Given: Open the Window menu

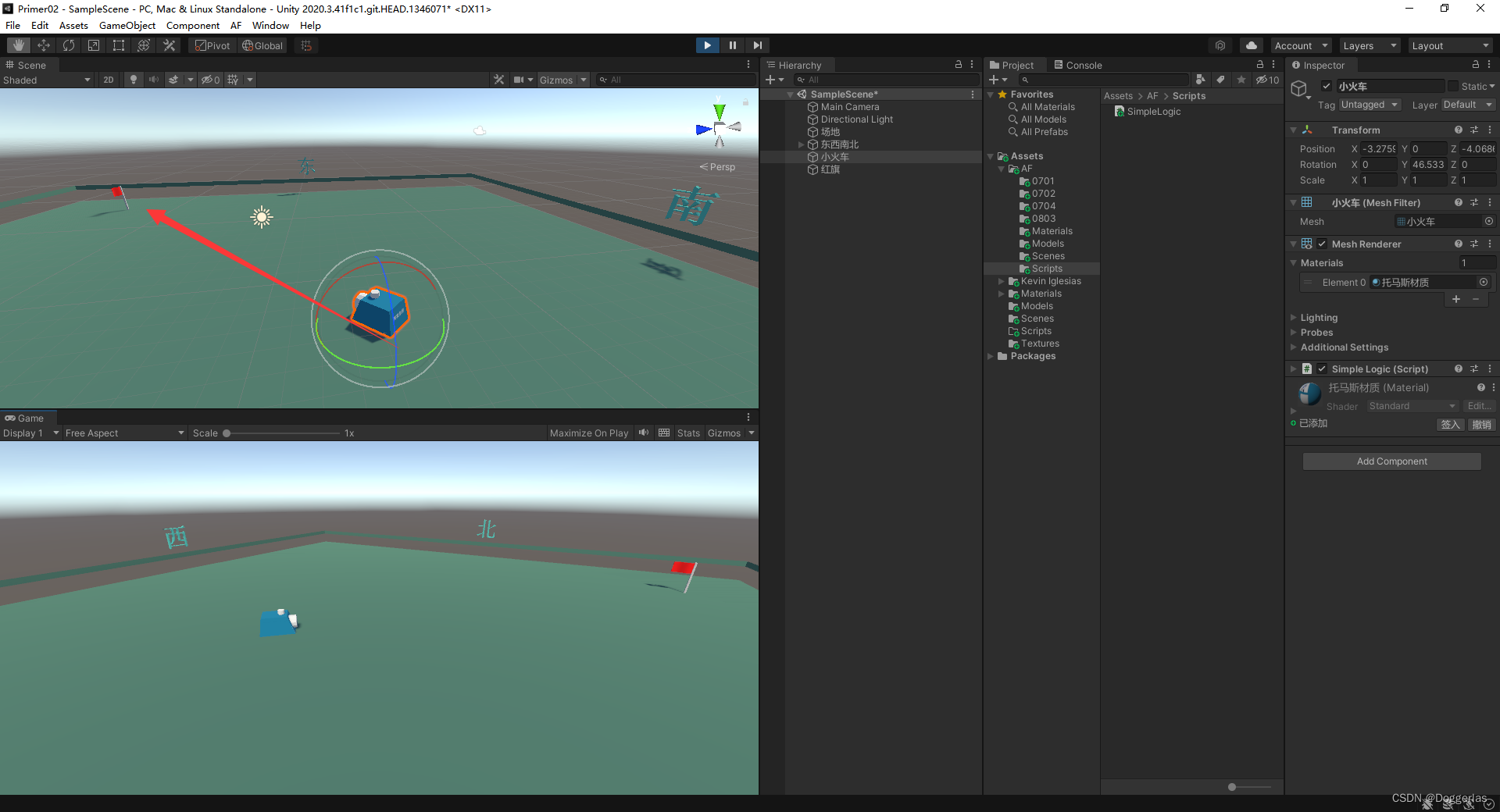Looking at the screenshot, I should [270, 25].
